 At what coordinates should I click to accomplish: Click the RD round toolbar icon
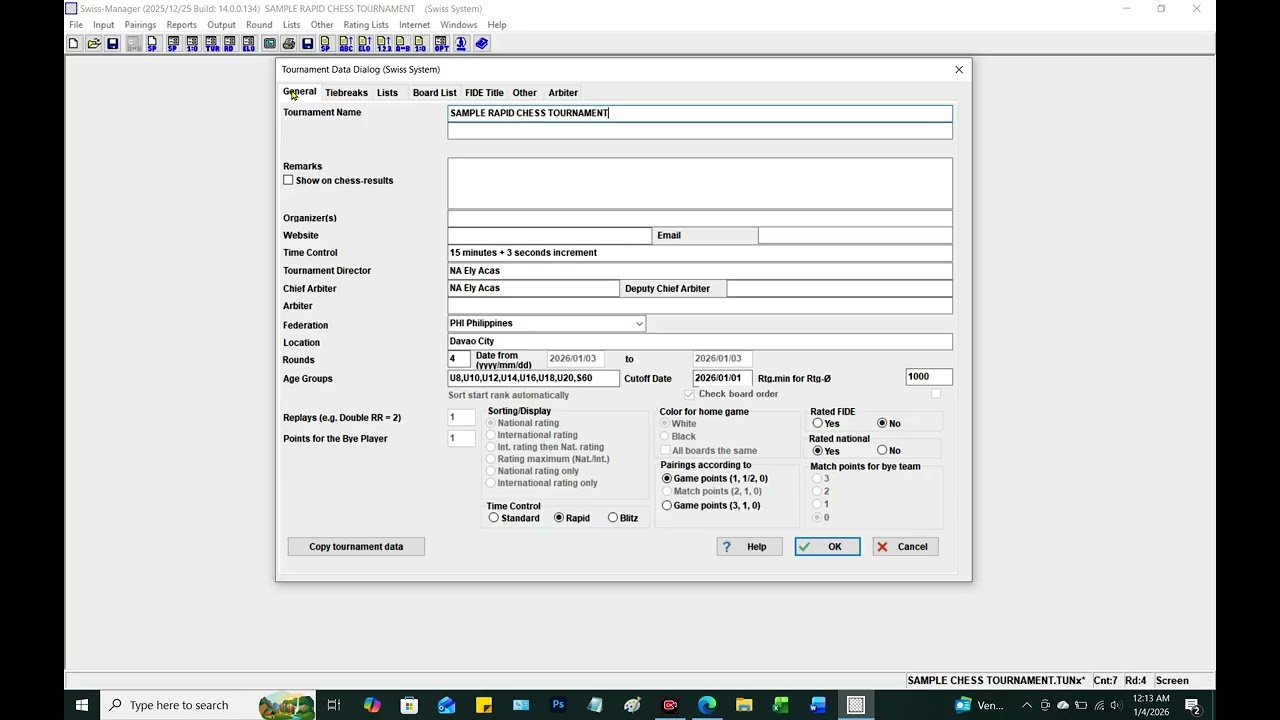pos(229,43)
